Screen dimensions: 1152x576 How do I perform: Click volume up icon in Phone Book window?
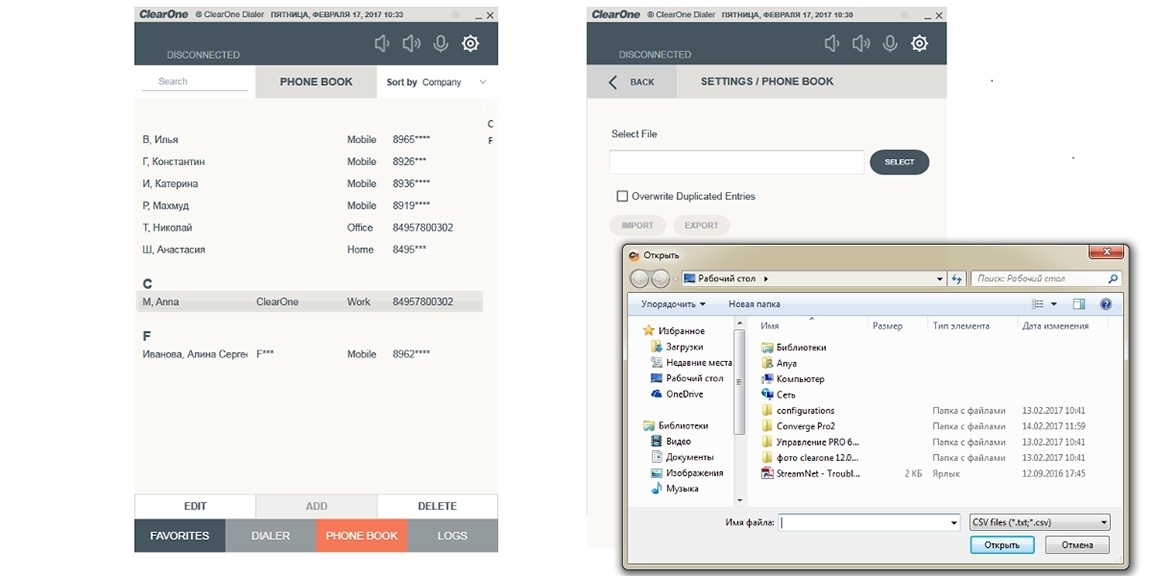(x=411, y=44)
